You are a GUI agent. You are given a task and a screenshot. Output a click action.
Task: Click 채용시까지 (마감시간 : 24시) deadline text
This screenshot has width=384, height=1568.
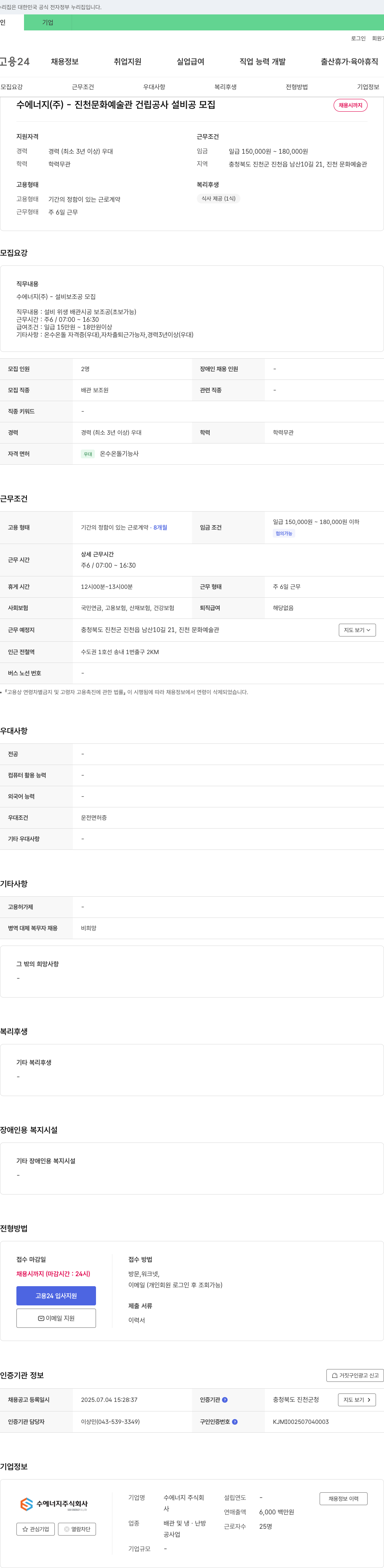[53, 1274]
